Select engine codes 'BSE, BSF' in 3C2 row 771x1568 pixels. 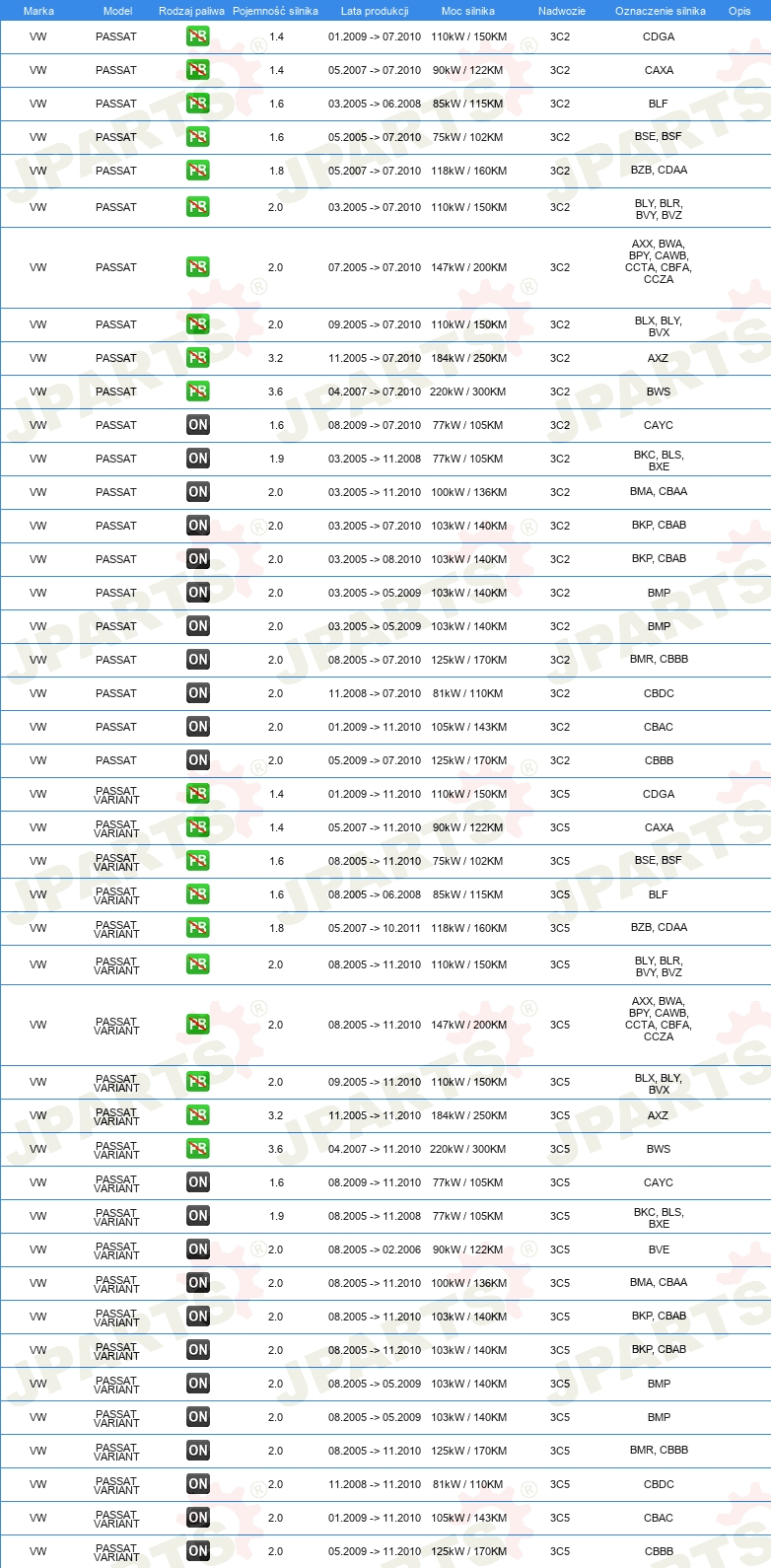pyautogui.click(x=659, y=136)
